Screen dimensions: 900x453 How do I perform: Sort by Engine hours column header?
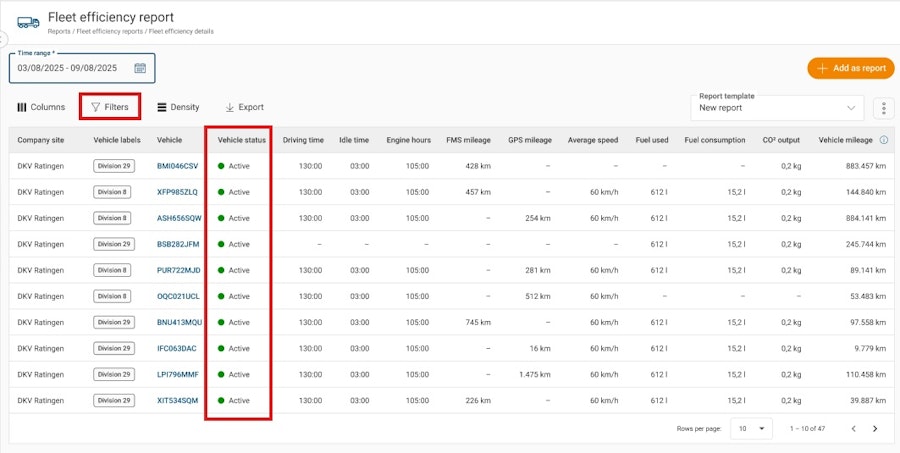pos(408,140)
